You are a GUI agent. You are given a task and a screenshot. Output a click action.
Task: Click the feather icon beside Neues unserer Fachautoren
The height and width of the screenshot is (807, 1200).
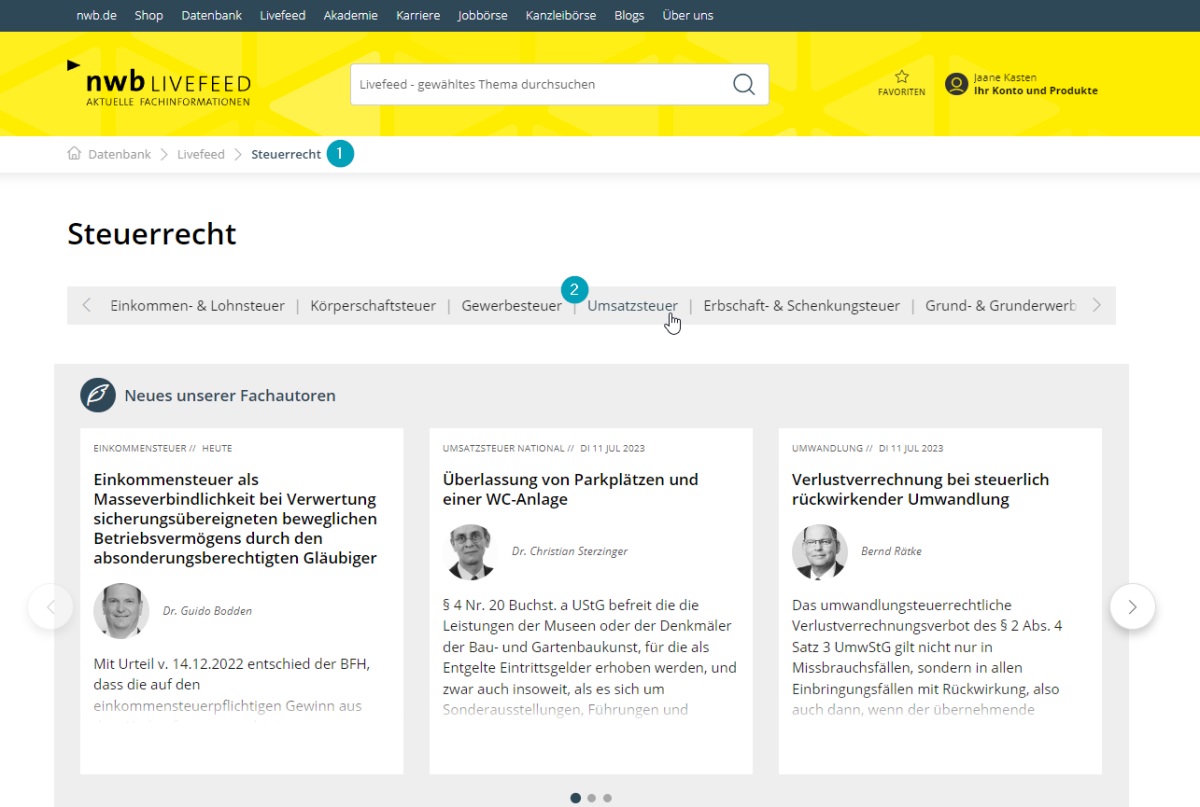[x=98, y=395]
